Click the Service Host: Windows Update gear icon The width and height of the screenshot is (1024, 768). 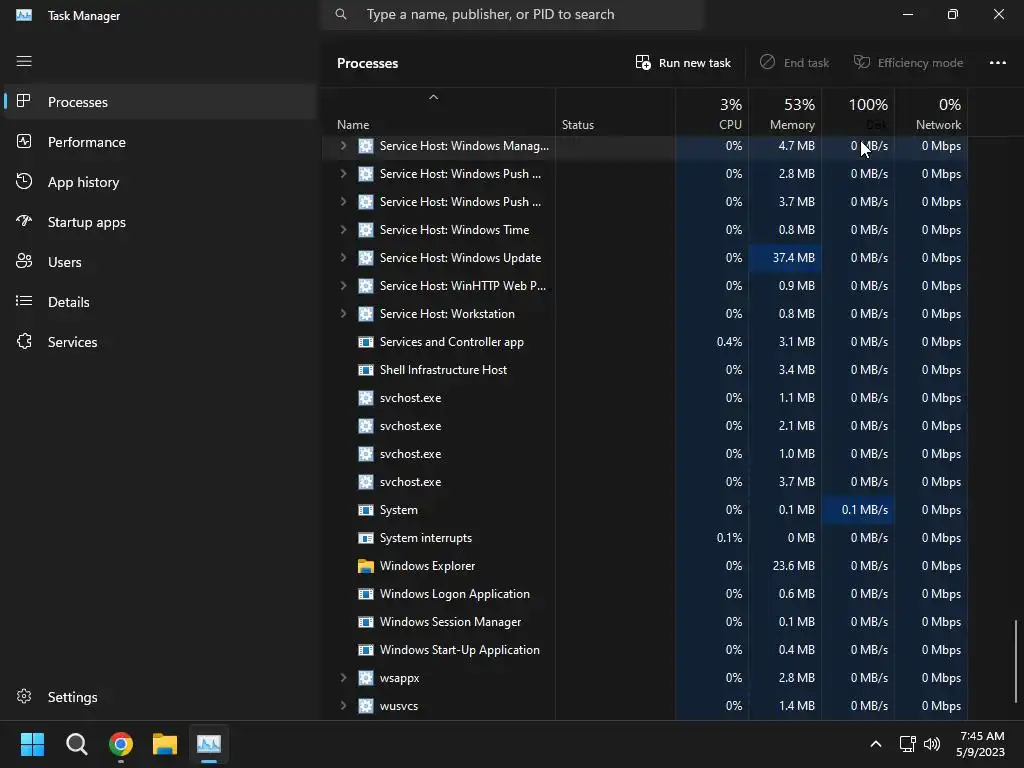pos(366,257)
